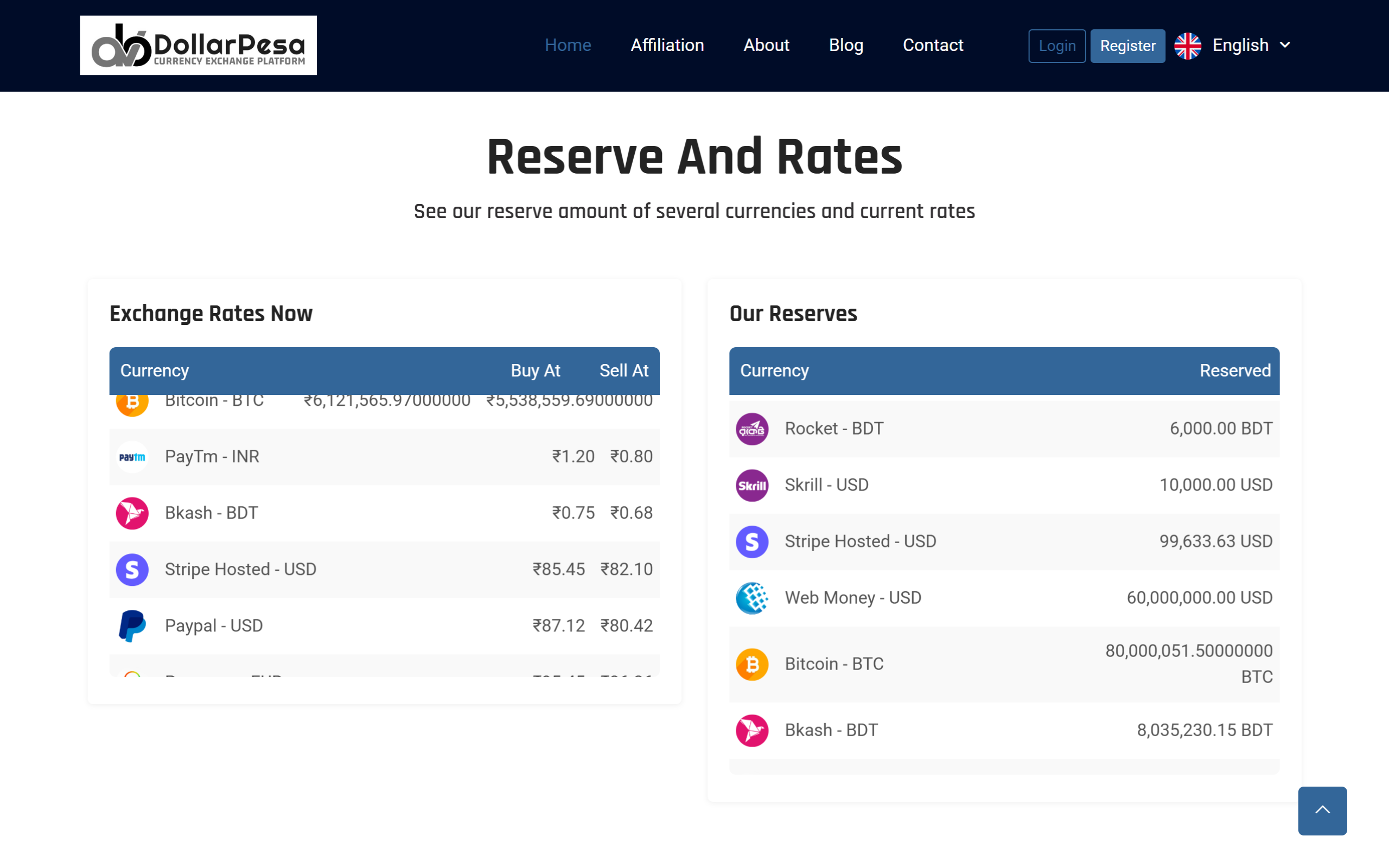Select Bkash - BDT in Our Reserves
Viewport: 1389px width, 868px height.
[831, 730]
